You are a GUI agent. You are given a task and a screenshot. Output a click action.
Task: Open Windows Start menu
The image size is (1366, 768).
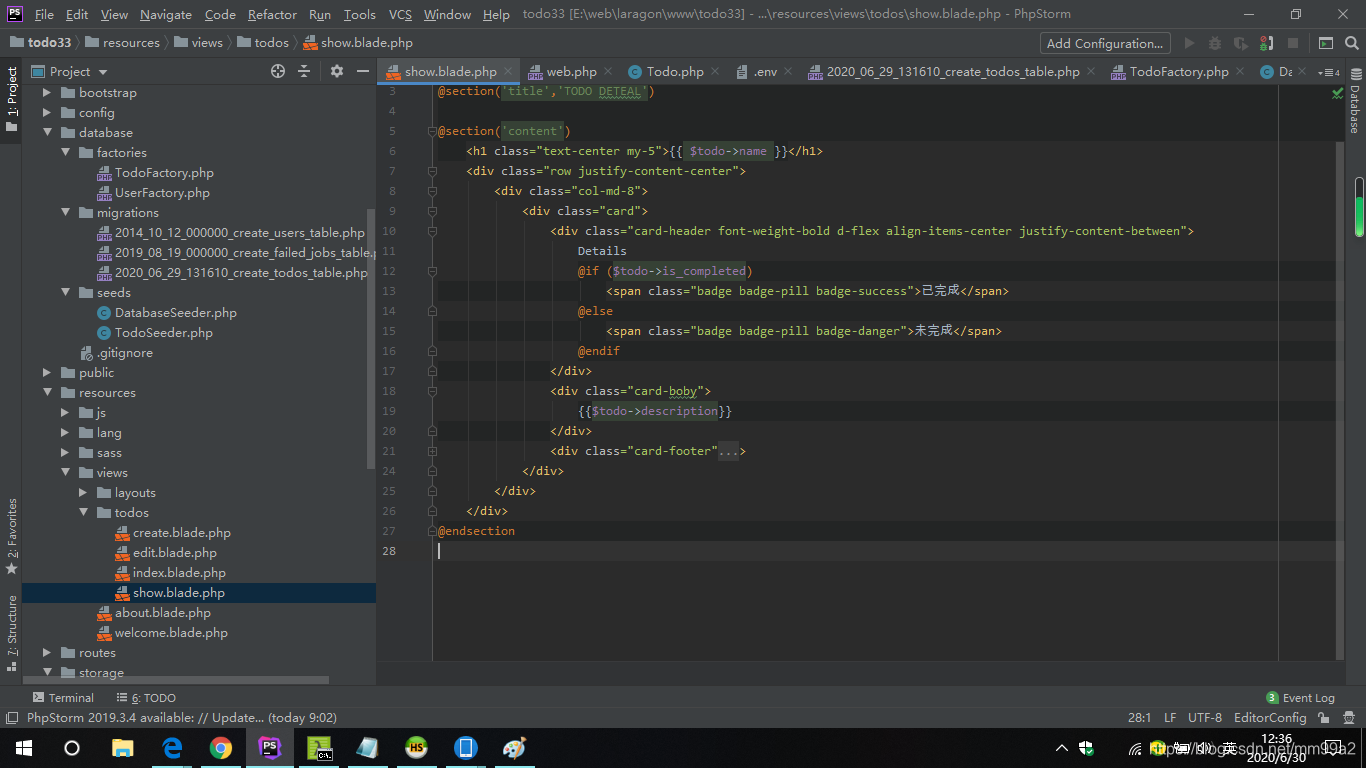24,748
